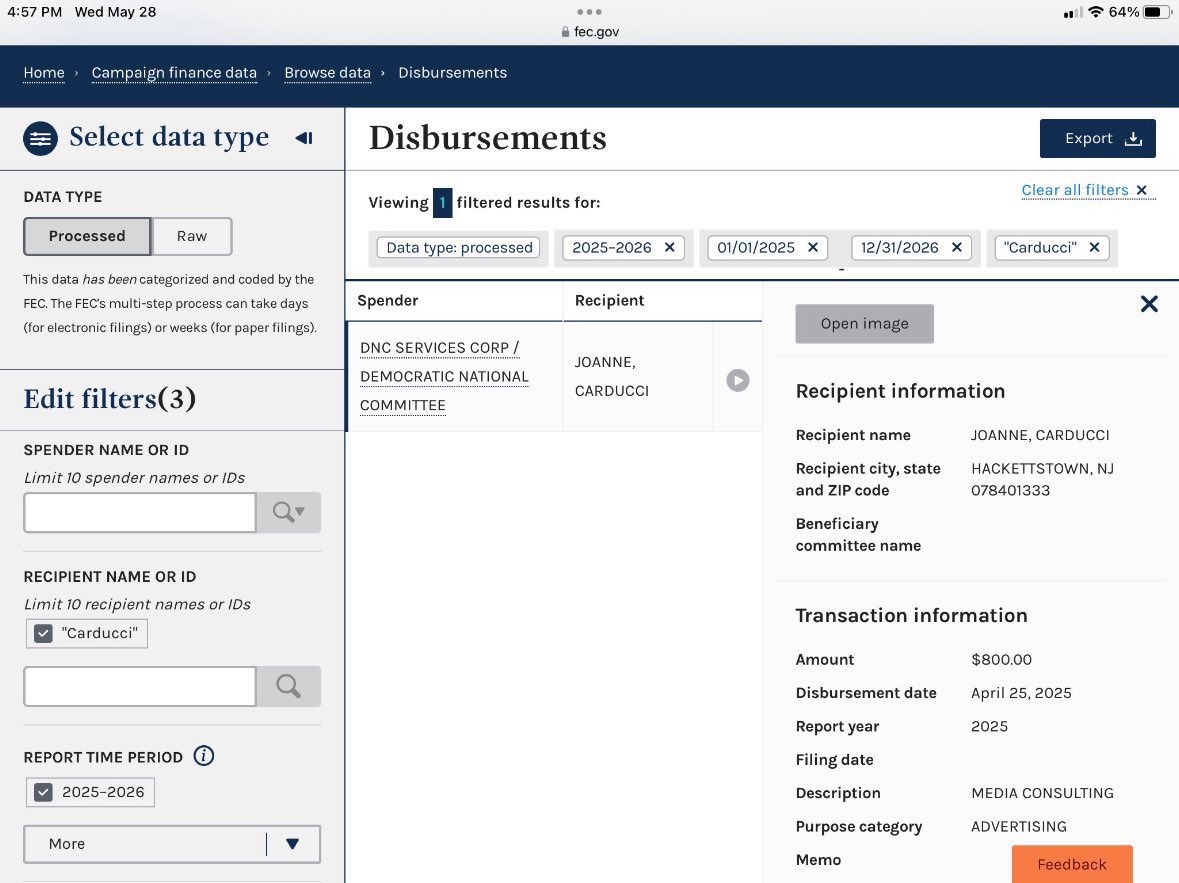Click the ADVERTISING purpose category value
The image size is (1179, 883).
click(x=1019, y=827)
